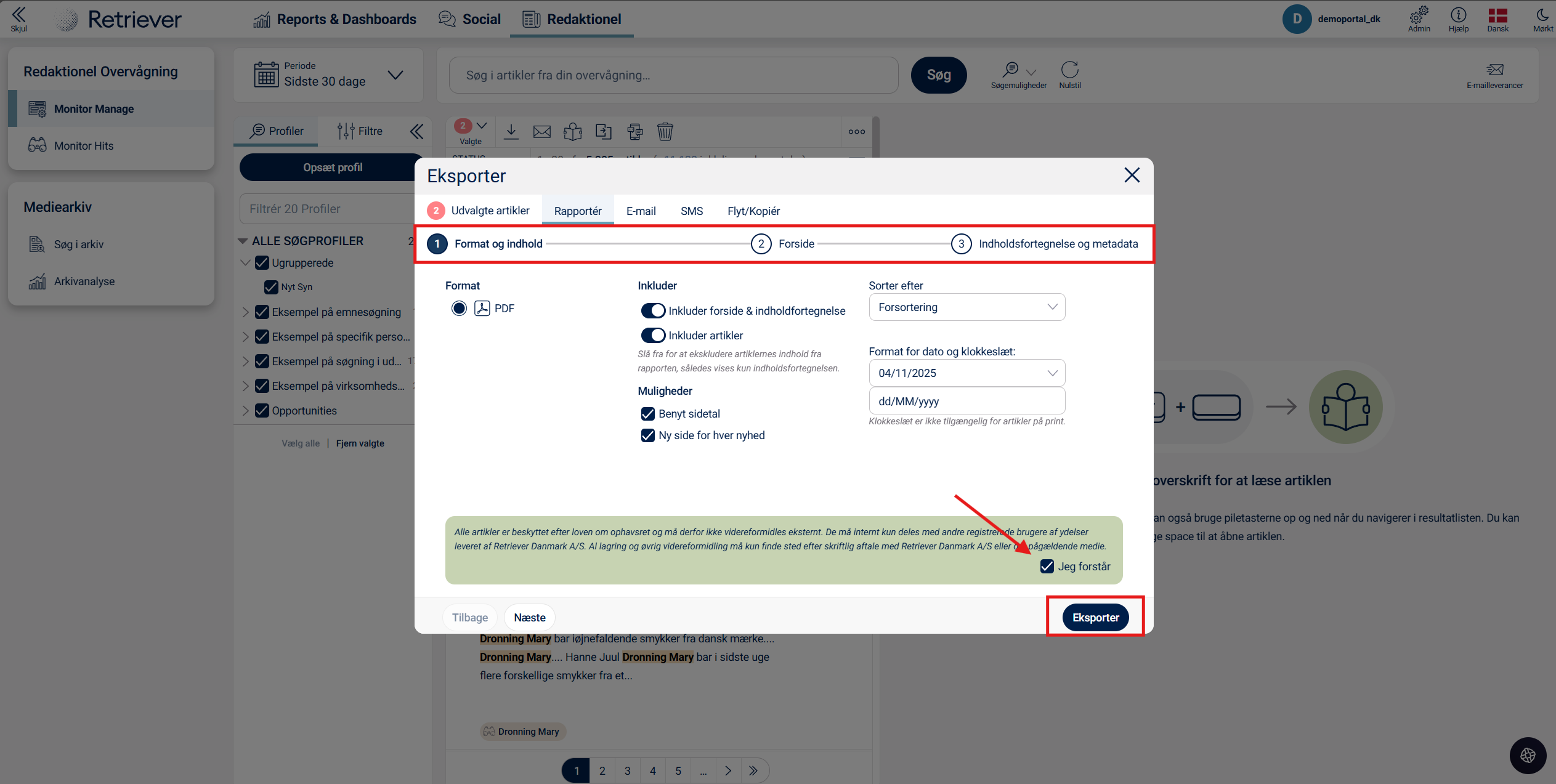The height and width of the screenshot is (784, 1556).
Task: Click the Nulstil reset icon
Action: click(1069, 70)
